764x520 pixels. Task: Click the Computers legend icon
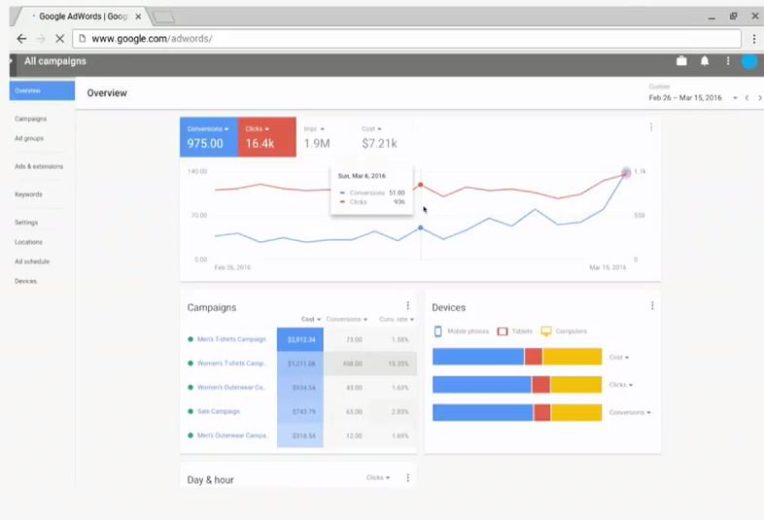(x=546, y=331)
